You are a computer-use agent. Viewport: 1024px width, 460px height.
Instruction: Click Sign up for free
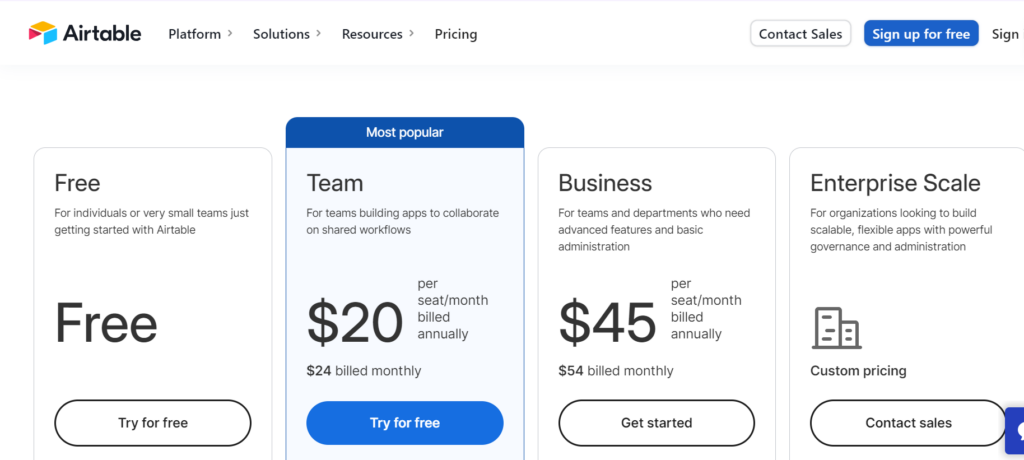pyautogui.click(x=921, y=34)
